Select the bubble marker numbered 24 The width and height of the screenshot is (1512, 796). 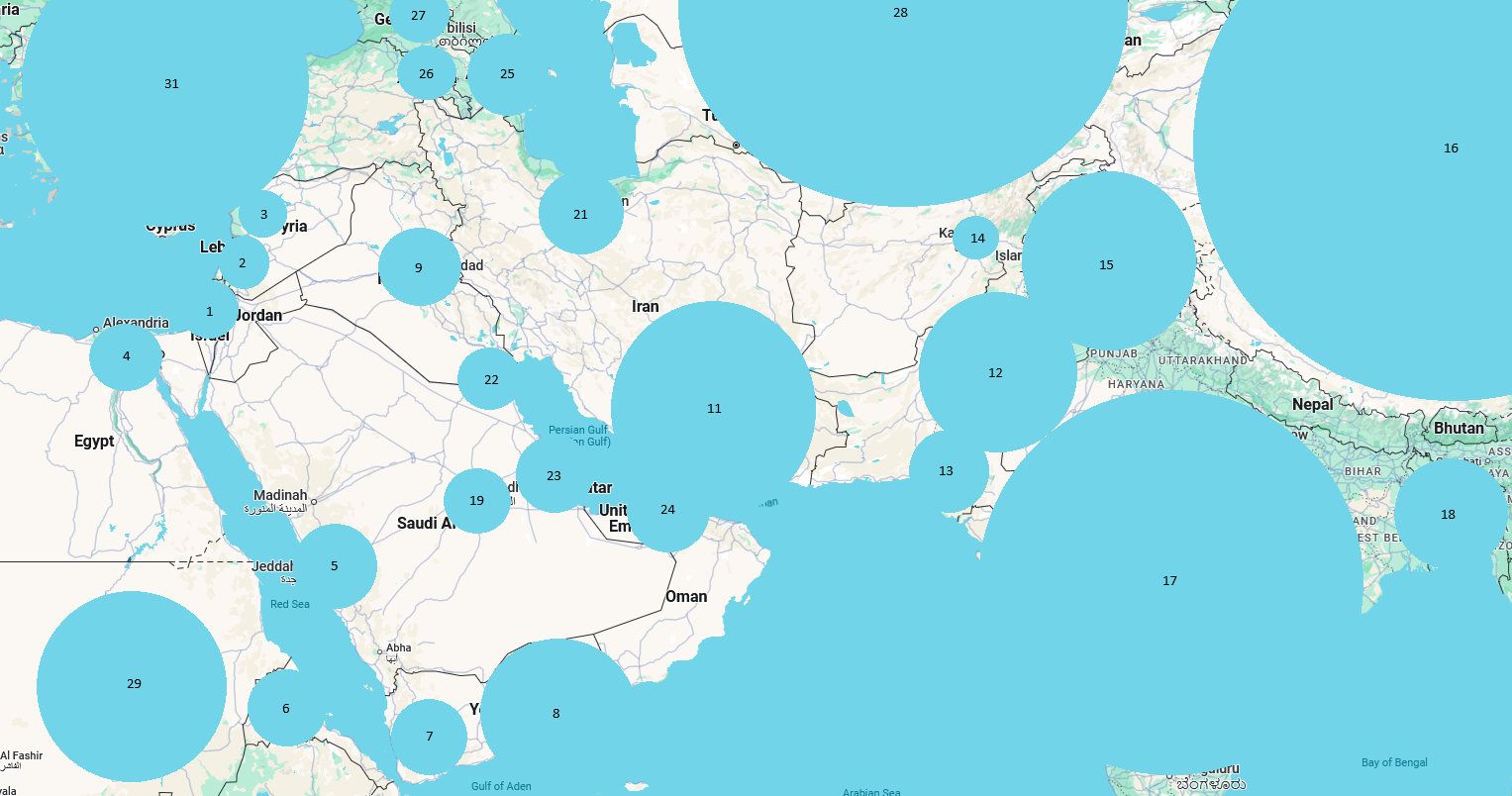(x=668, y=510)
